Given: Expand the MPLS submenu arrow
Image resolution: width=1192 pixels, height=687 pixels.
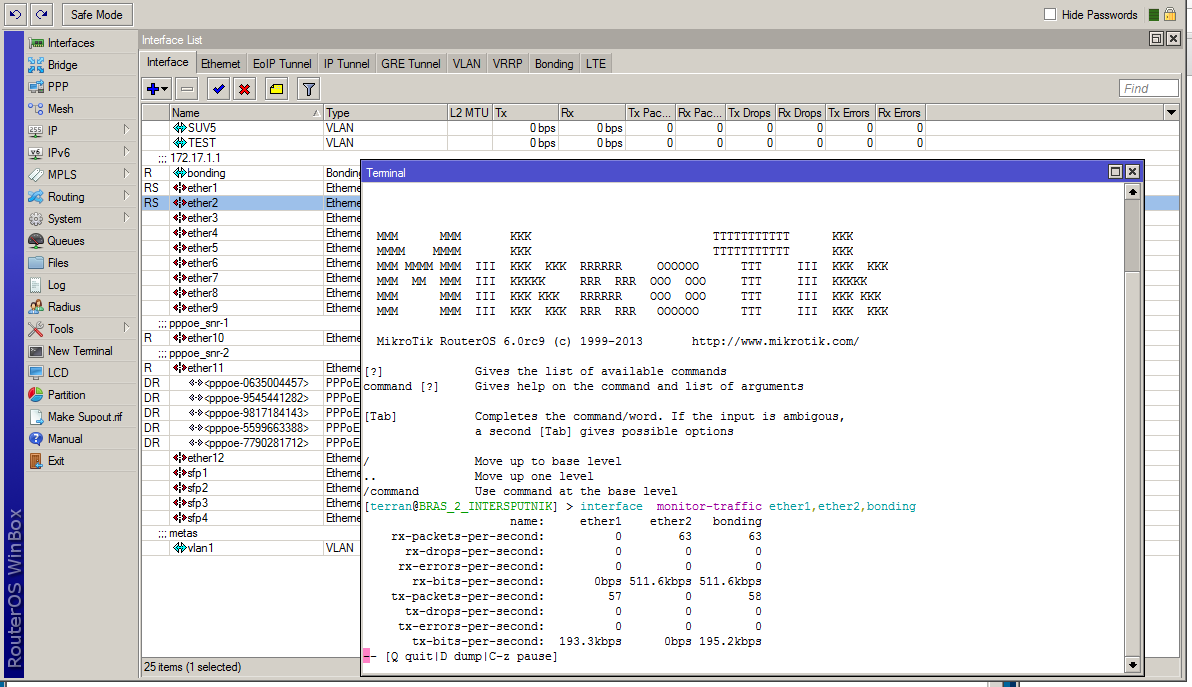Looking at the screenshot, I should (126, 174).
